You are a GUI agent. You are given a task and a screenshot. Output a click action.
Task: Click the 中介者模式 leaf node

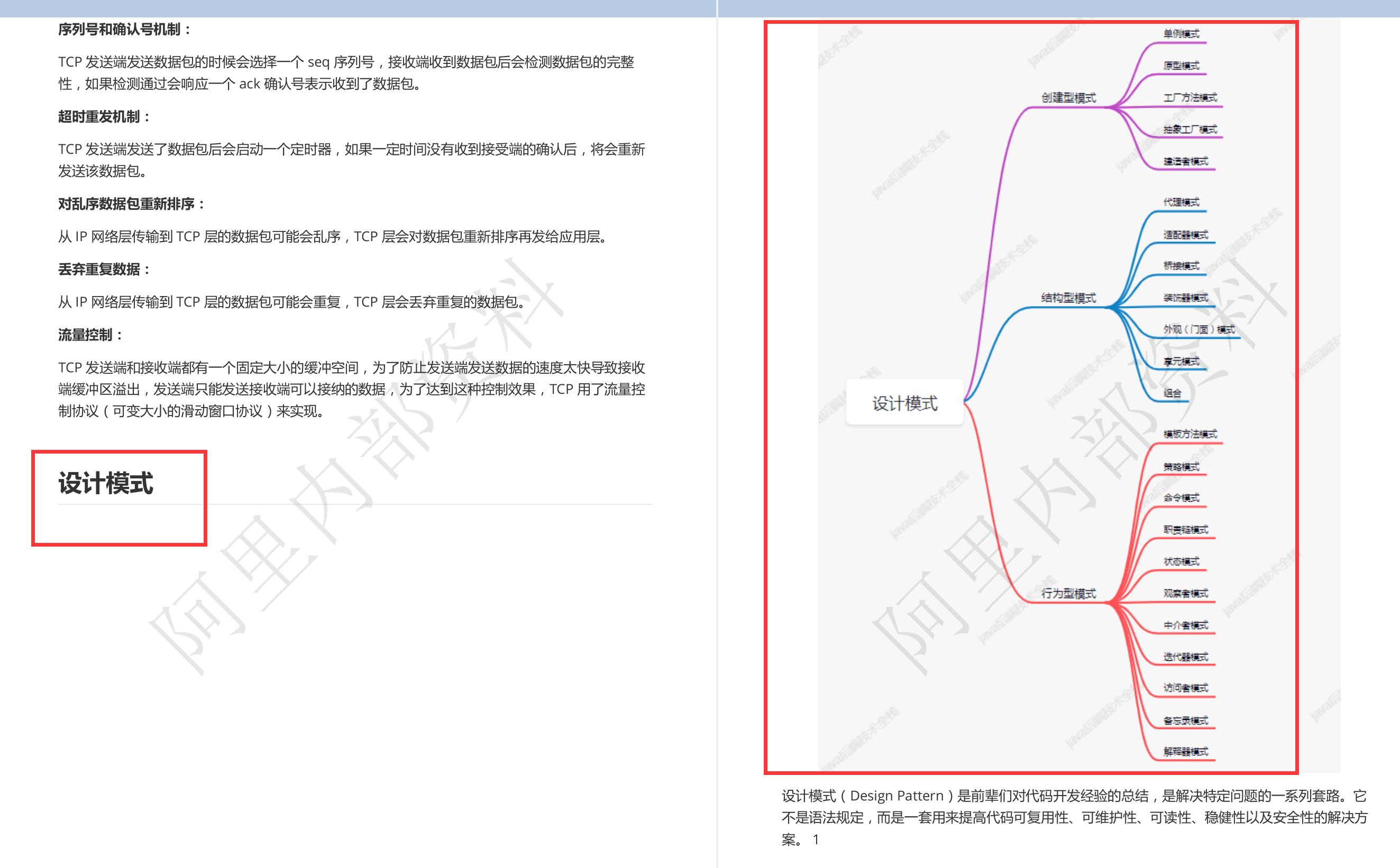point(1186,625)
